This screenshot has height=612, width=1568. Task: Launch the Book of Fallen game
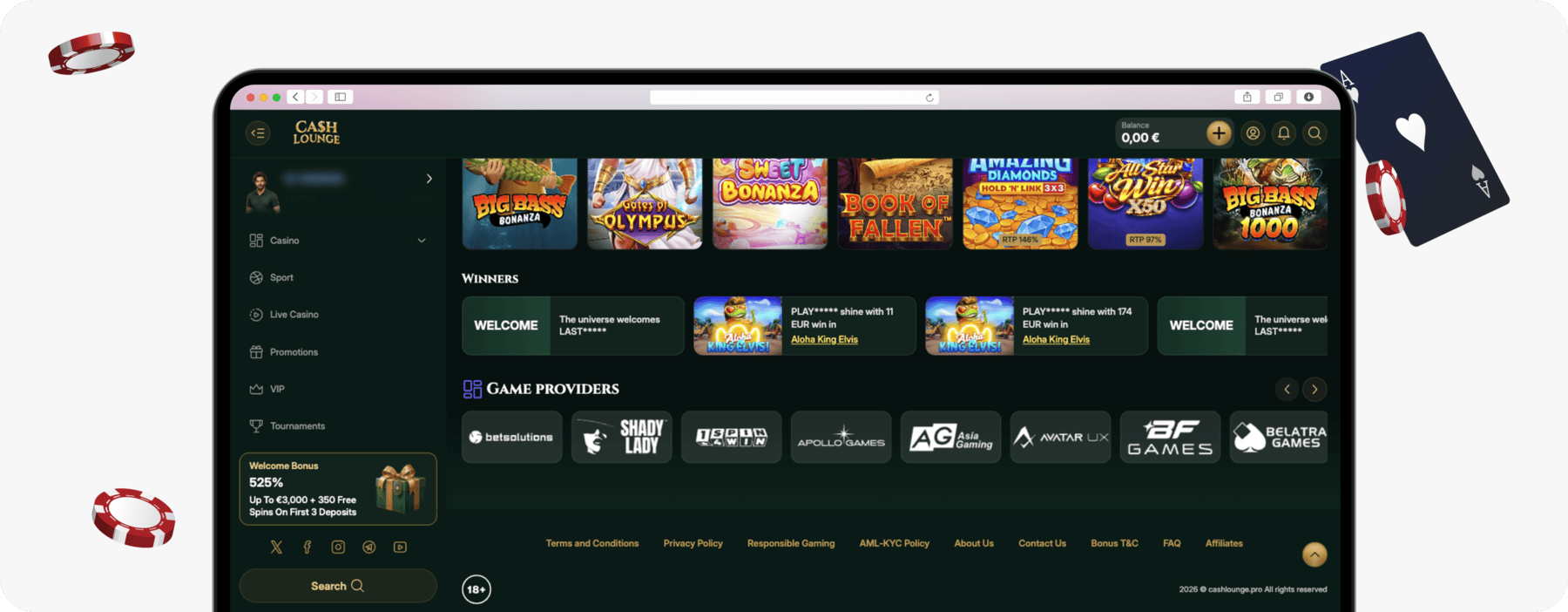(x=895, y=204)
